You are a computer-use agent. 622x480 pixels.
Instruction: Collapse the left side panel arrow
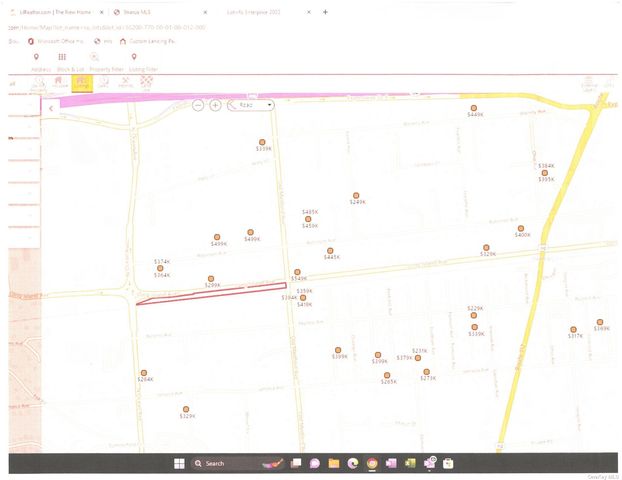(51, 107)
